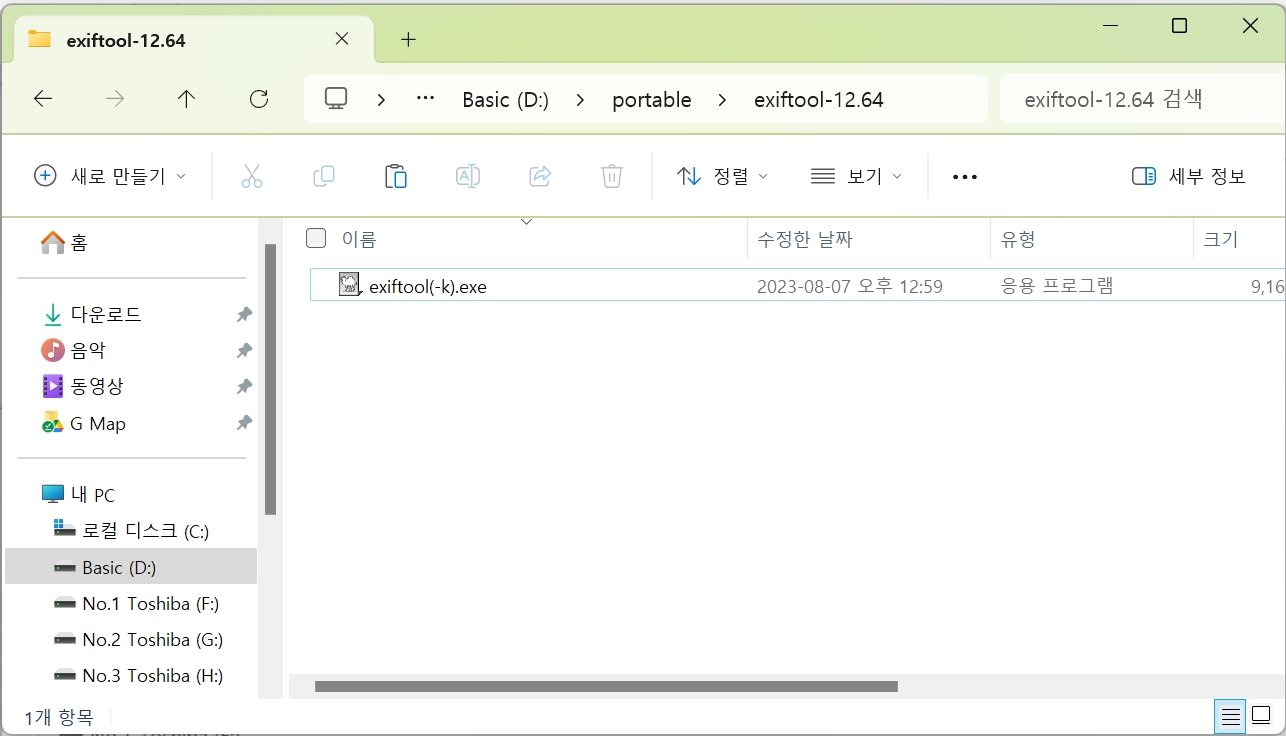
Task: Add a new Explorer tab
Action: pyautogui.click(x=407, y=39)
